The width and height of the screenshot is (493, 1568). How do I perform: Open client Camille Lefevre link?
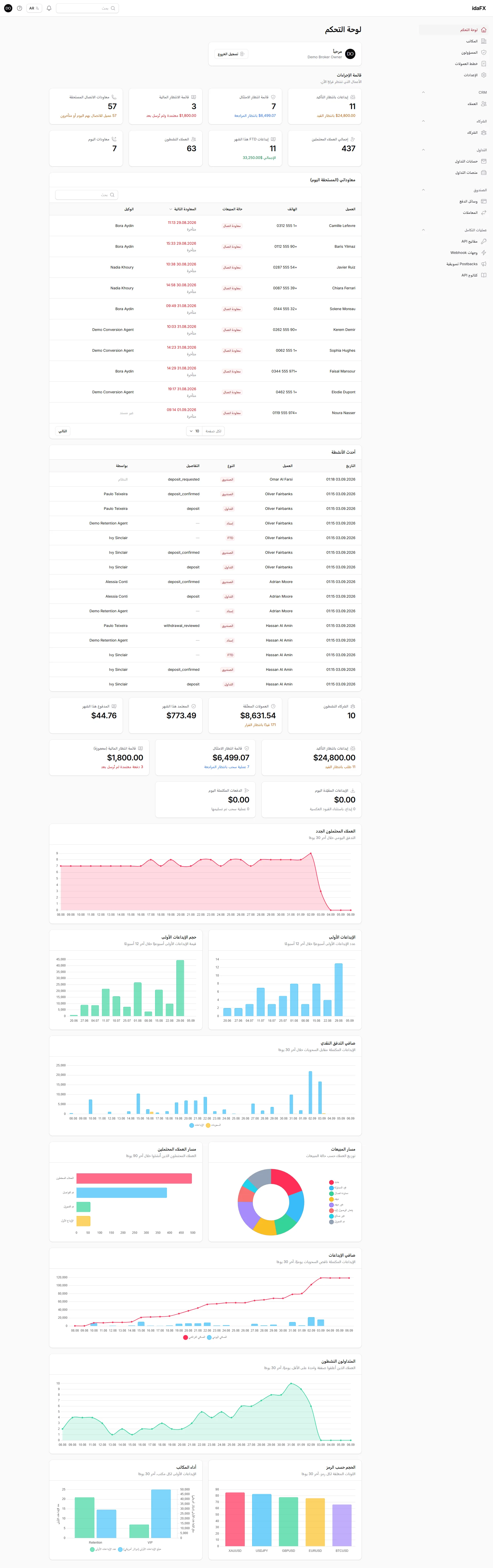(342, 226)
